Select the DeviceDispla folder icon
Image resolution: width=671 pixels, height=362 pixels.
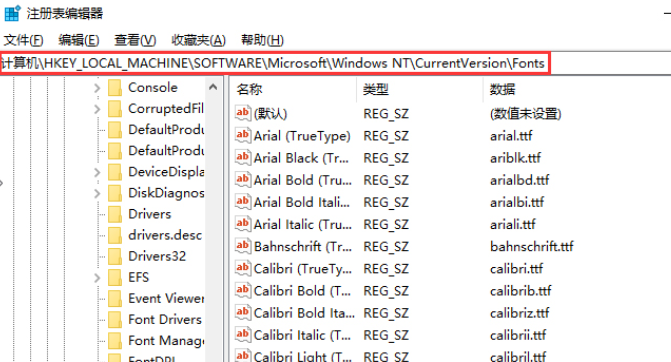point(115,172)
